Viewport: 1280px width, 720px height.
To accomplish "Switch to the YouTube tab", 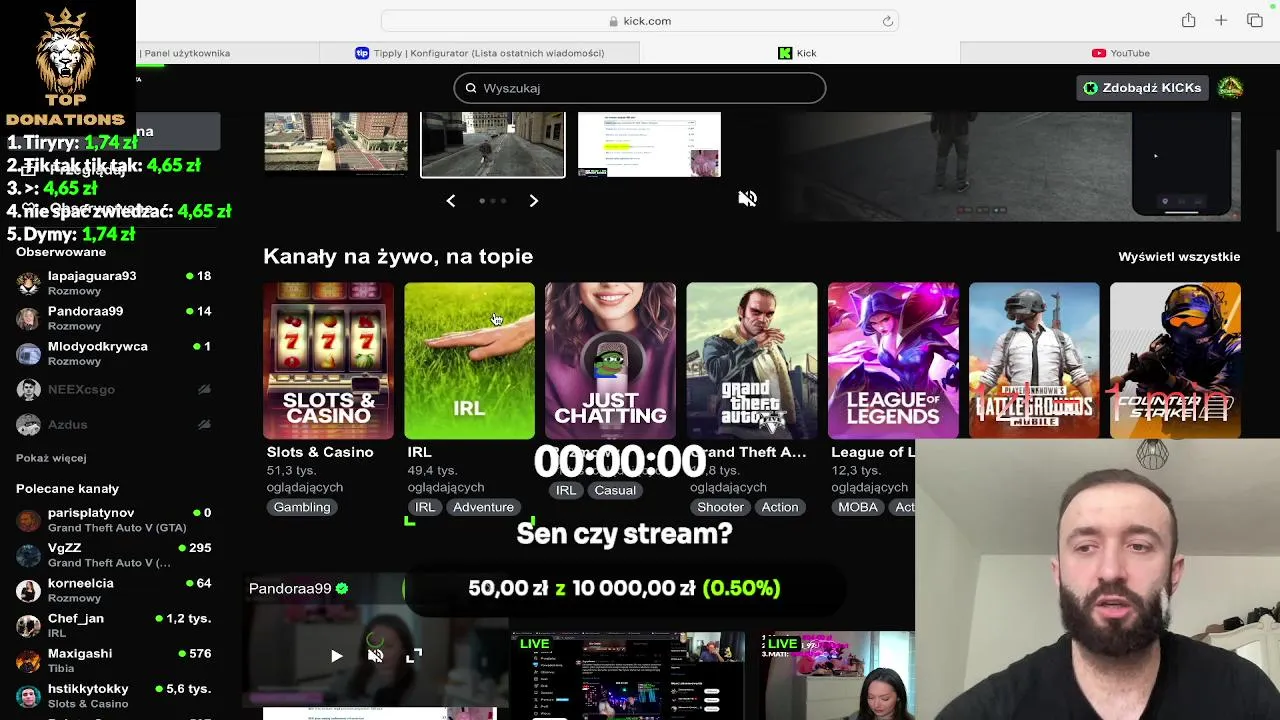I will point(1120,53).
